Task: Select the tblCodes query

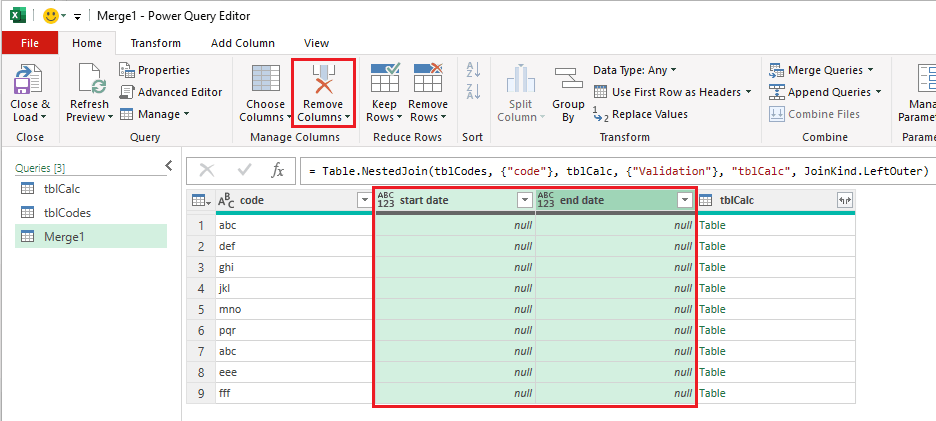Action: coord(91,213)
